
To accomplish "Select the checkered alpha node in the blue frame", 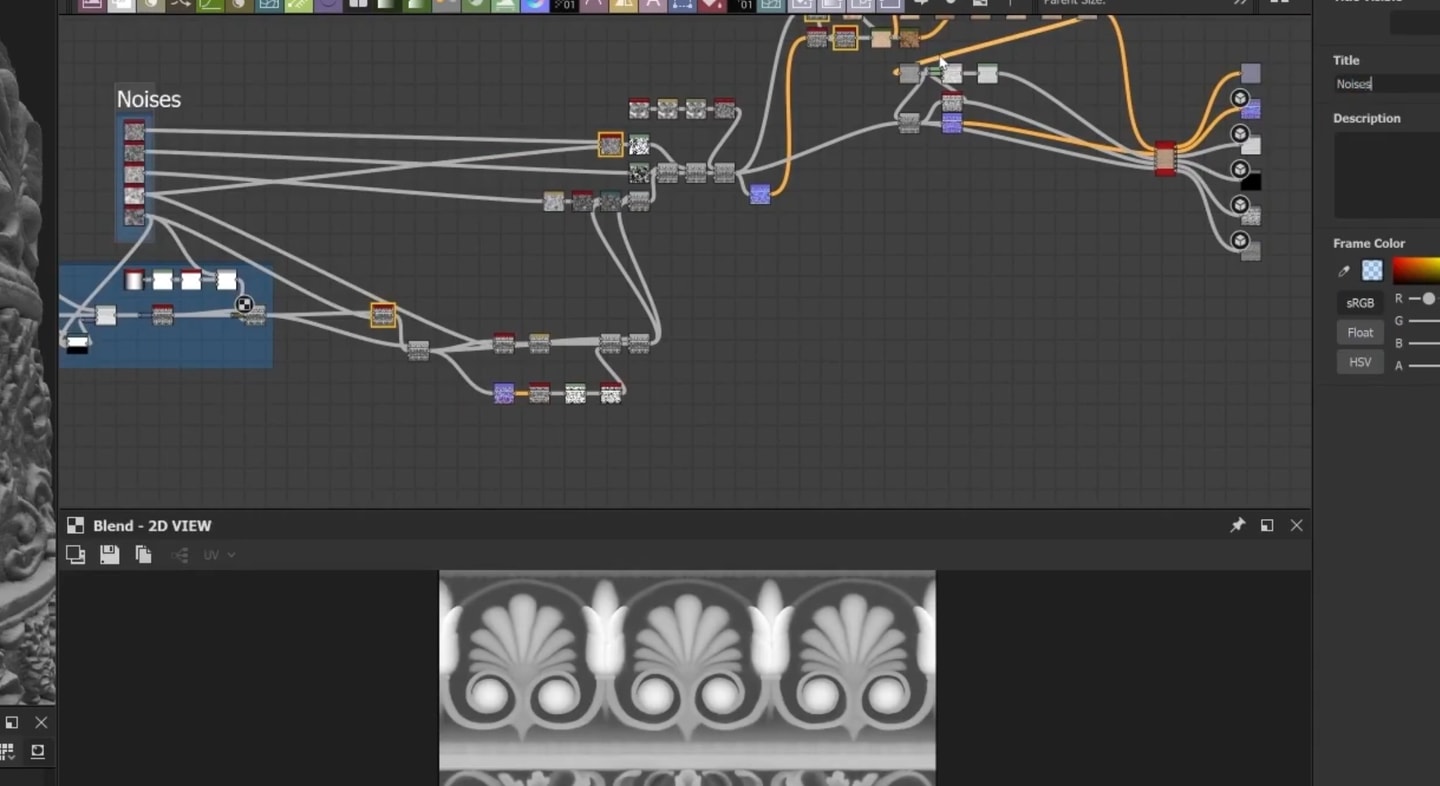I will click(x=244, y=305).
